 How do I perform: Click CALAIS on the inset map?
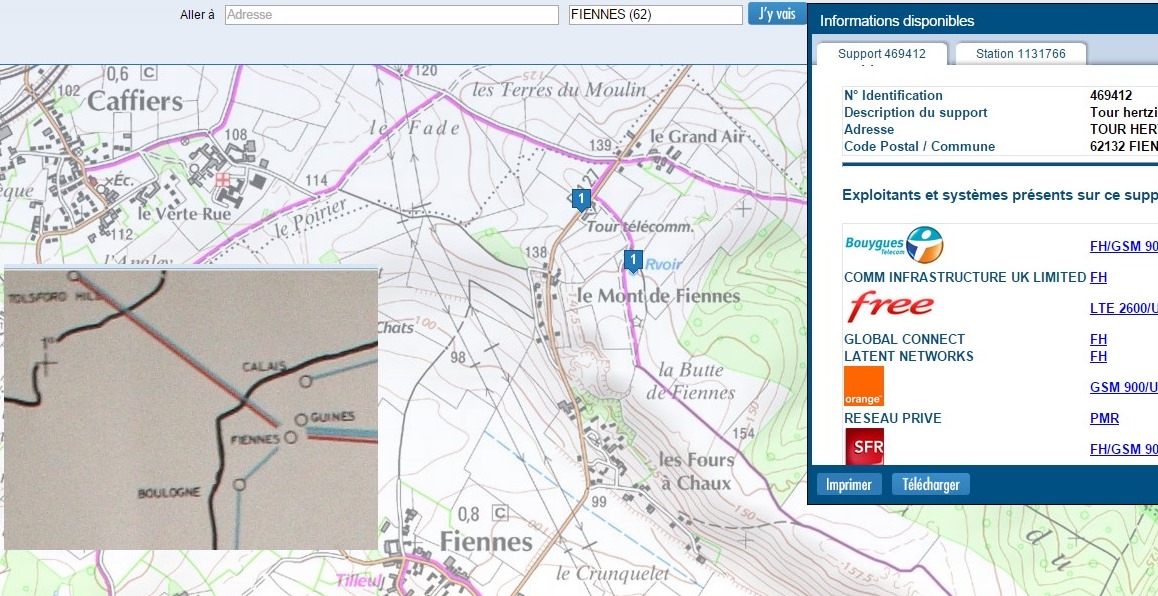point(263,367)
